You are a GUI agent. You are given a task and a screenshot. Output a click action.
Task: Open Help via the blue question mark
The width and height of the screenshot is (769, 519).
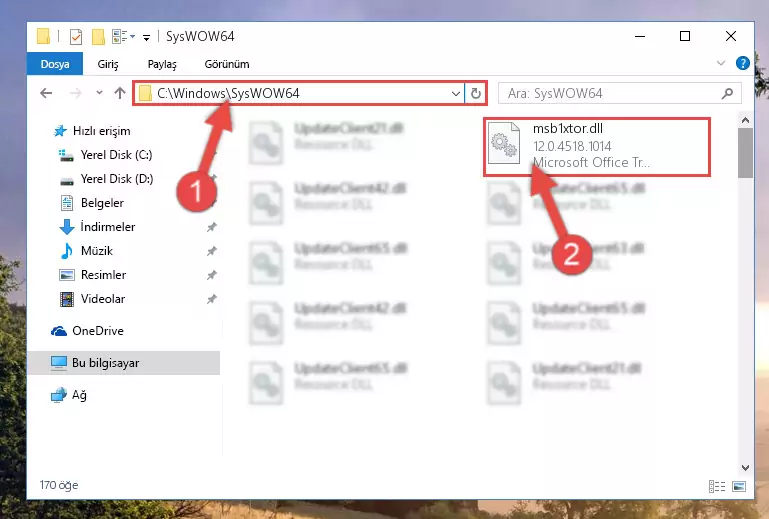coord(743,63)
